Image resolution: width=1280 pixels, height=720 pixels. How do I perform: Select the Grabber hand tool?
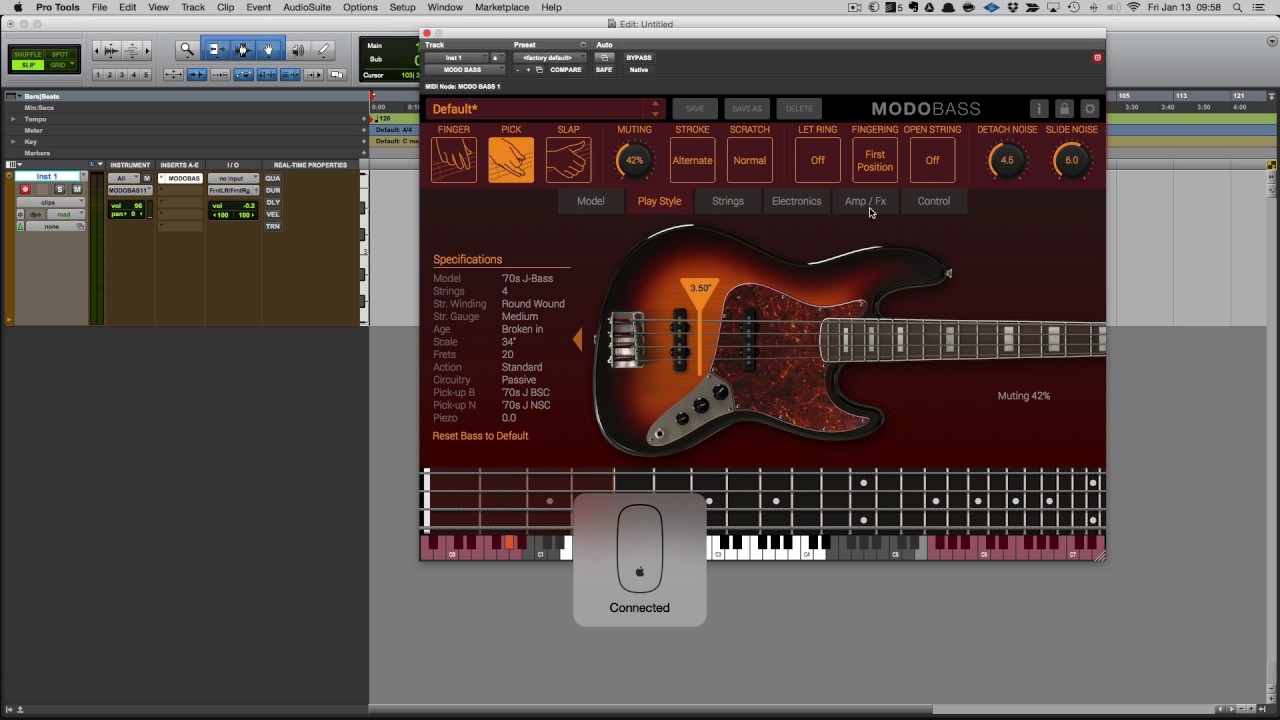pos(268,50)
